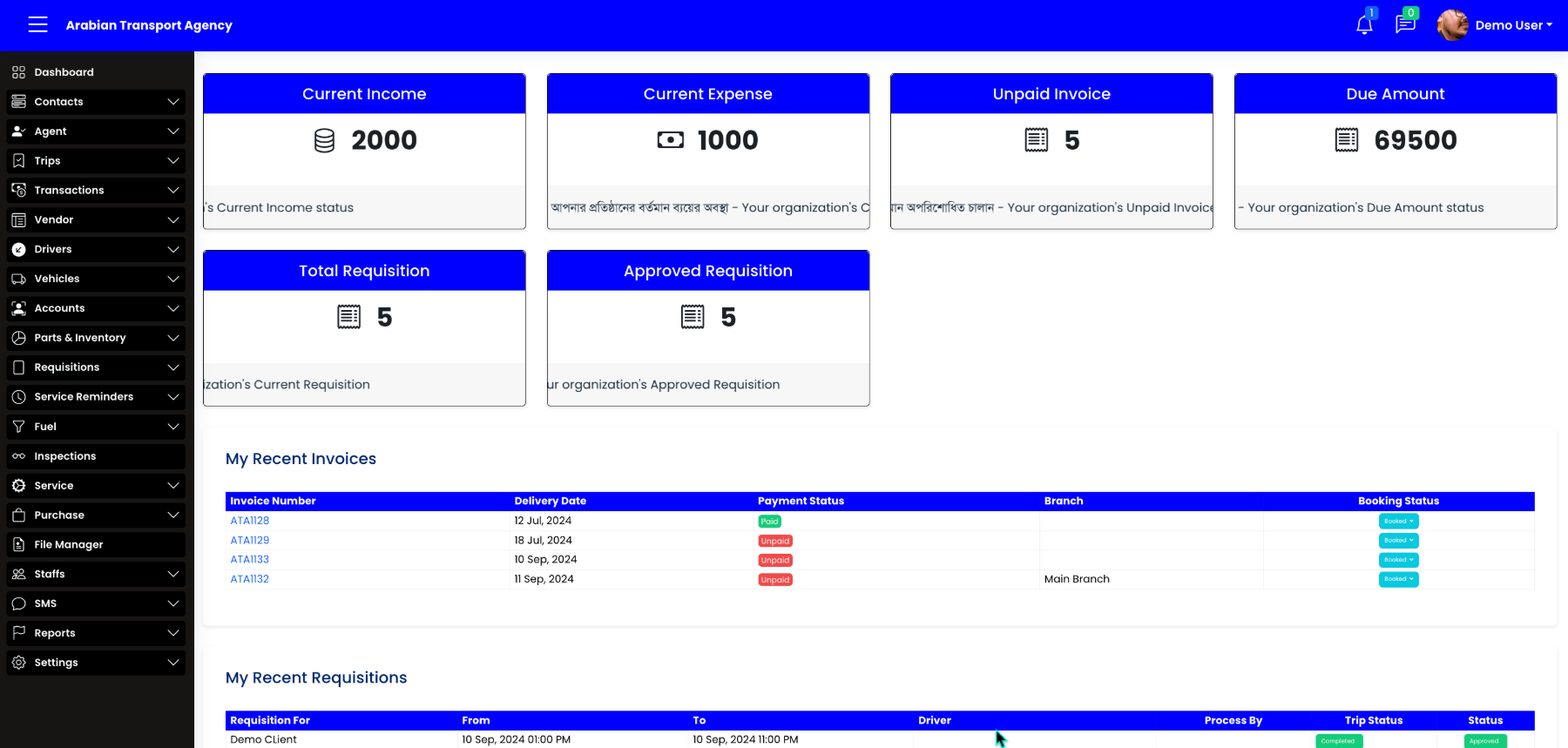Screen dimensions: 1568x748
Task: Click the Approved requisition status badge
Action: (x=1485, y=741)
